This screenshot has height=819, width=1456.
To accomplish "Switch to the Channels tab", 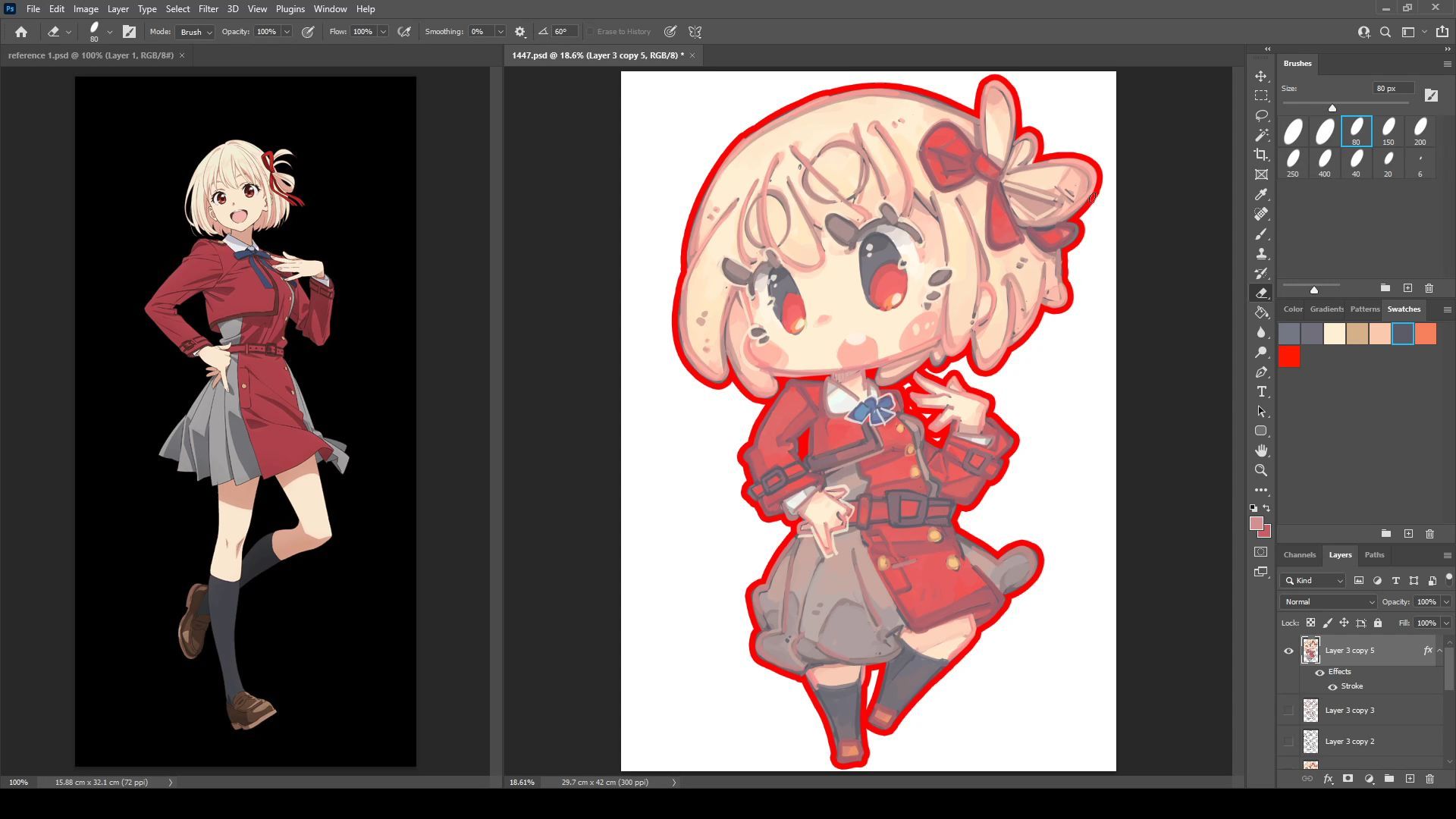I will tap(1299, 555).
